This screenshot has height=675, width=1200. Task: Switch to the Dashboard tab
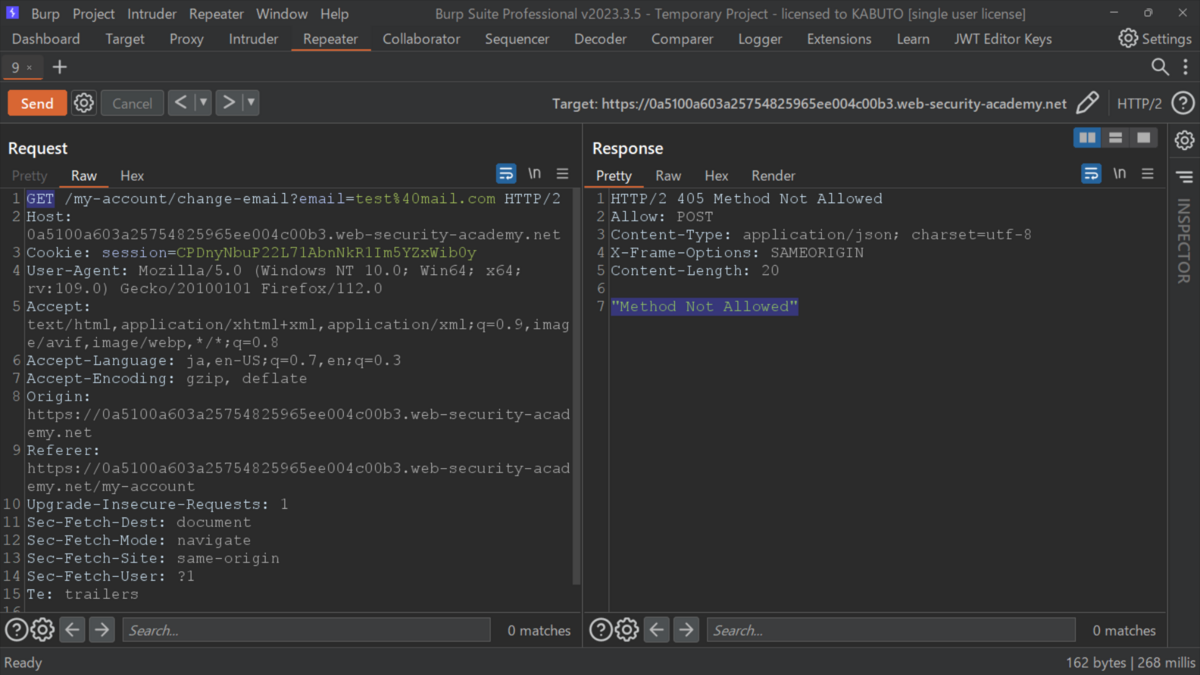point(46,39)
